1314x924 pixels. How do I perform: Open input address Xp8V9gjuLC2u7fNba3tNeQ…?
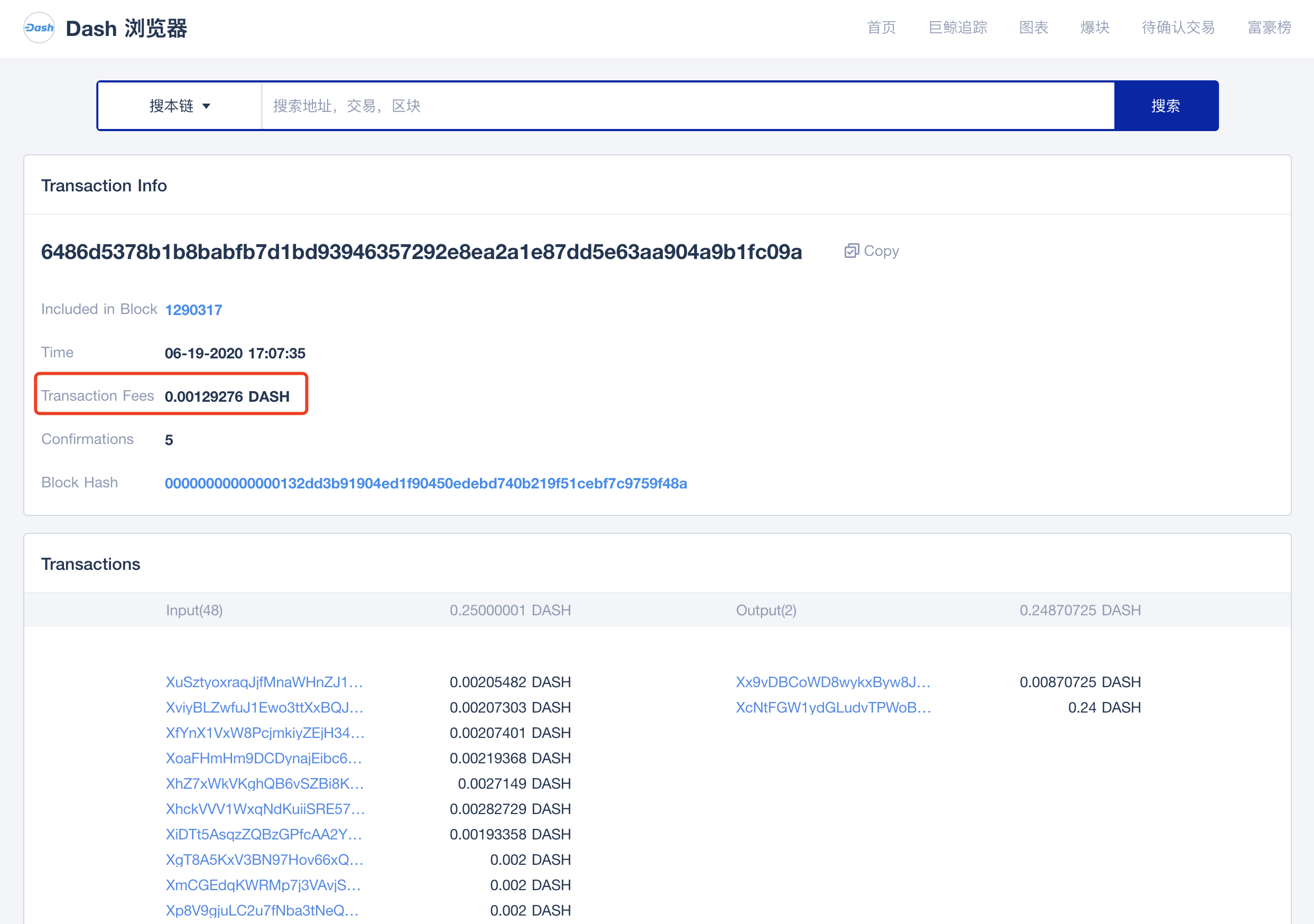pyautogui.click(x=262, y=910)
